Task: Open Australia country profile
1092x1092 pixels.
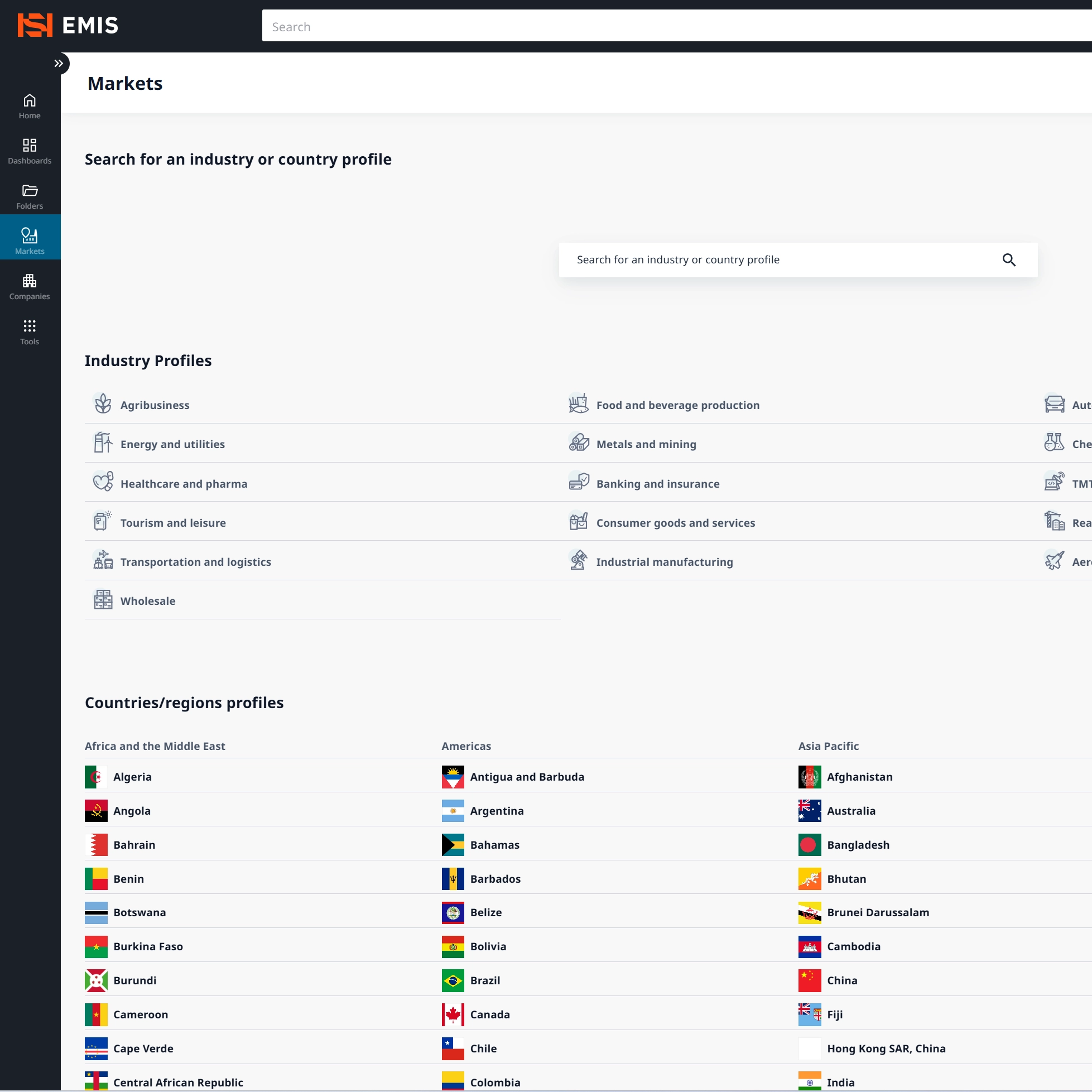Action: [x=850, y=811]
